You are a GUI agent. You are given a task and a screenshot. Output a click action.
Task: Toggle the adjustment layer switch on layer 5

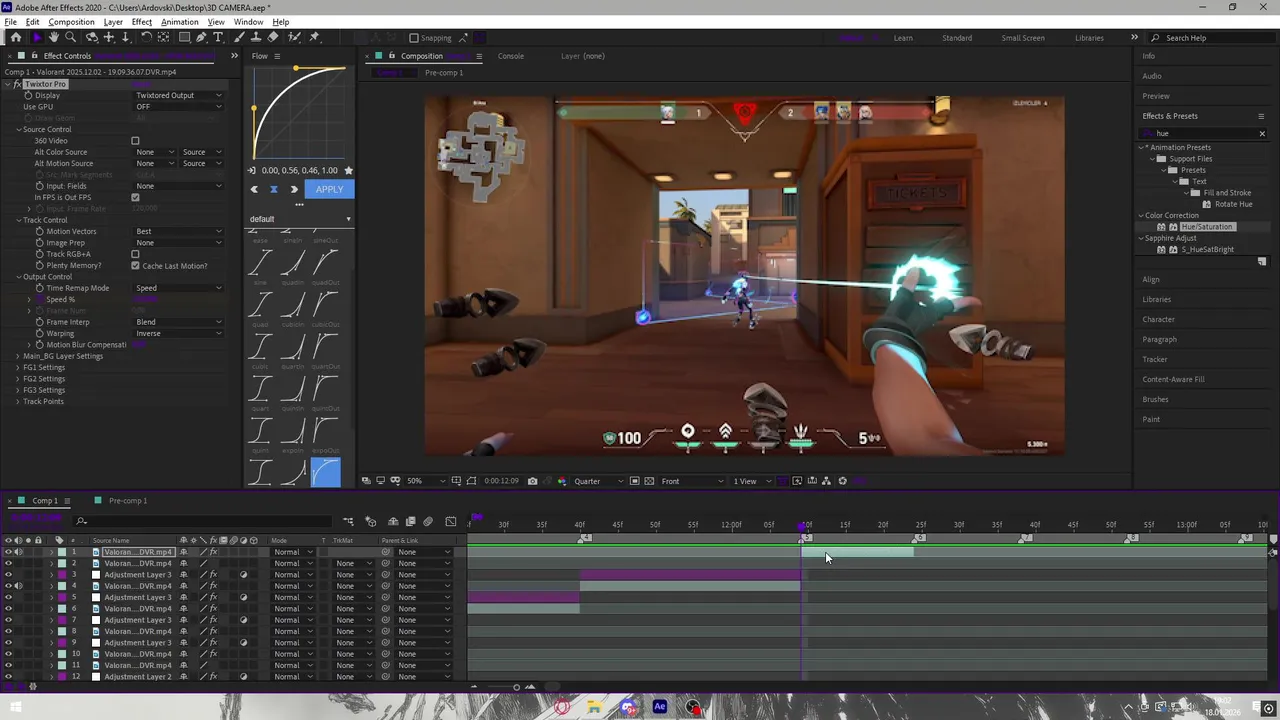tap(243, 597)
